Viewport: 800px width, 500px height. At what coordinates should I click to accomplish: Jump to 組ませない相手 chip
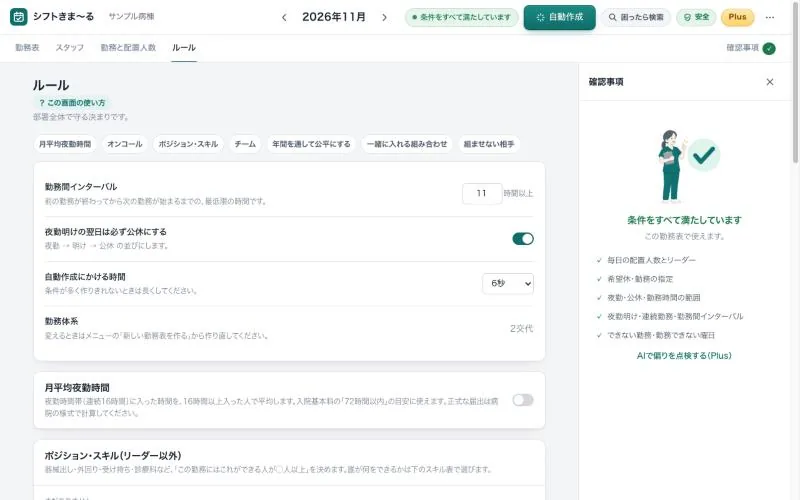click(489, 144)
